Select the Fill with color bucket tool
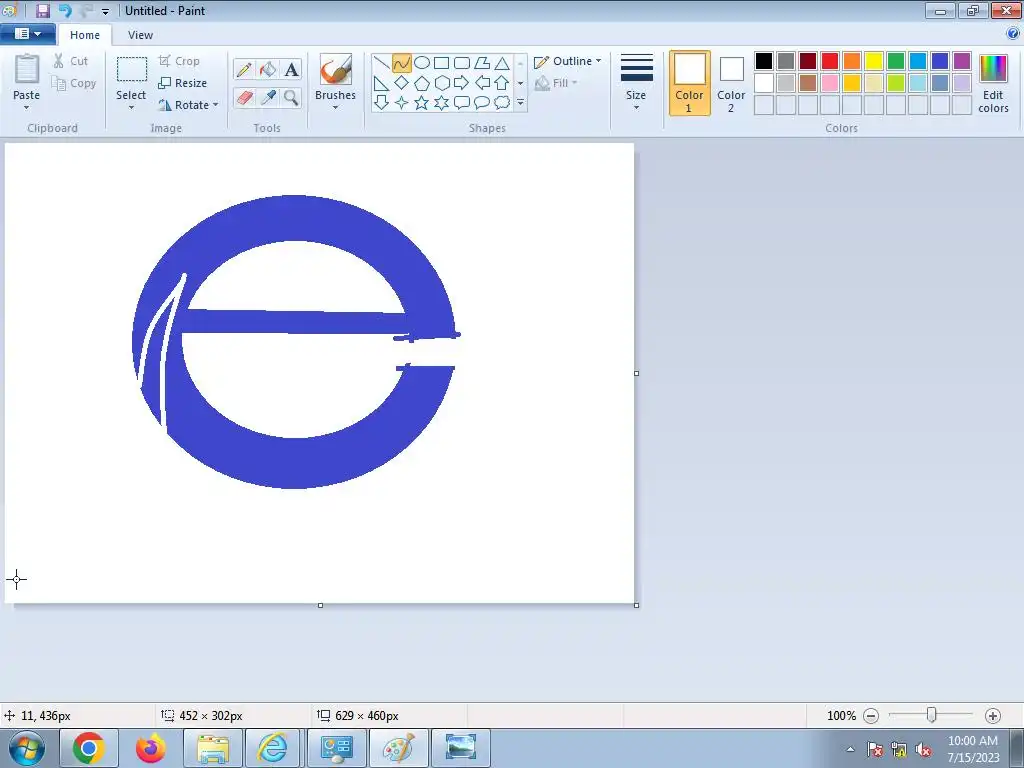 click(268, 69)
